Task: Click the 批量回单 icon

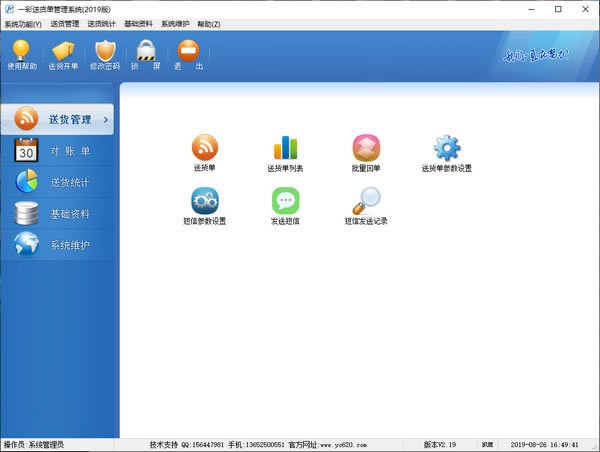Action: coord(366,148)
